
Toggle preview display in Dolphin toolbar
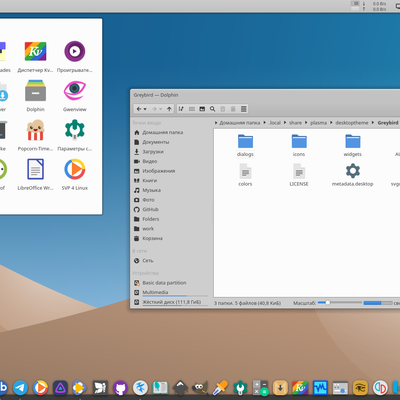tap(202, 109)
